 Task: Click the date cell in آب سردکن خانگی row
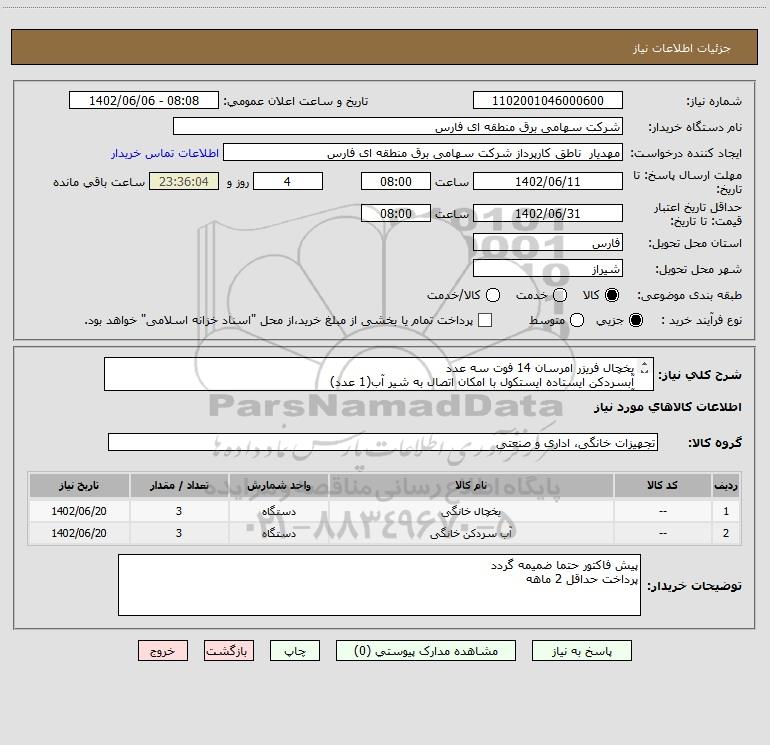point(79,533)
